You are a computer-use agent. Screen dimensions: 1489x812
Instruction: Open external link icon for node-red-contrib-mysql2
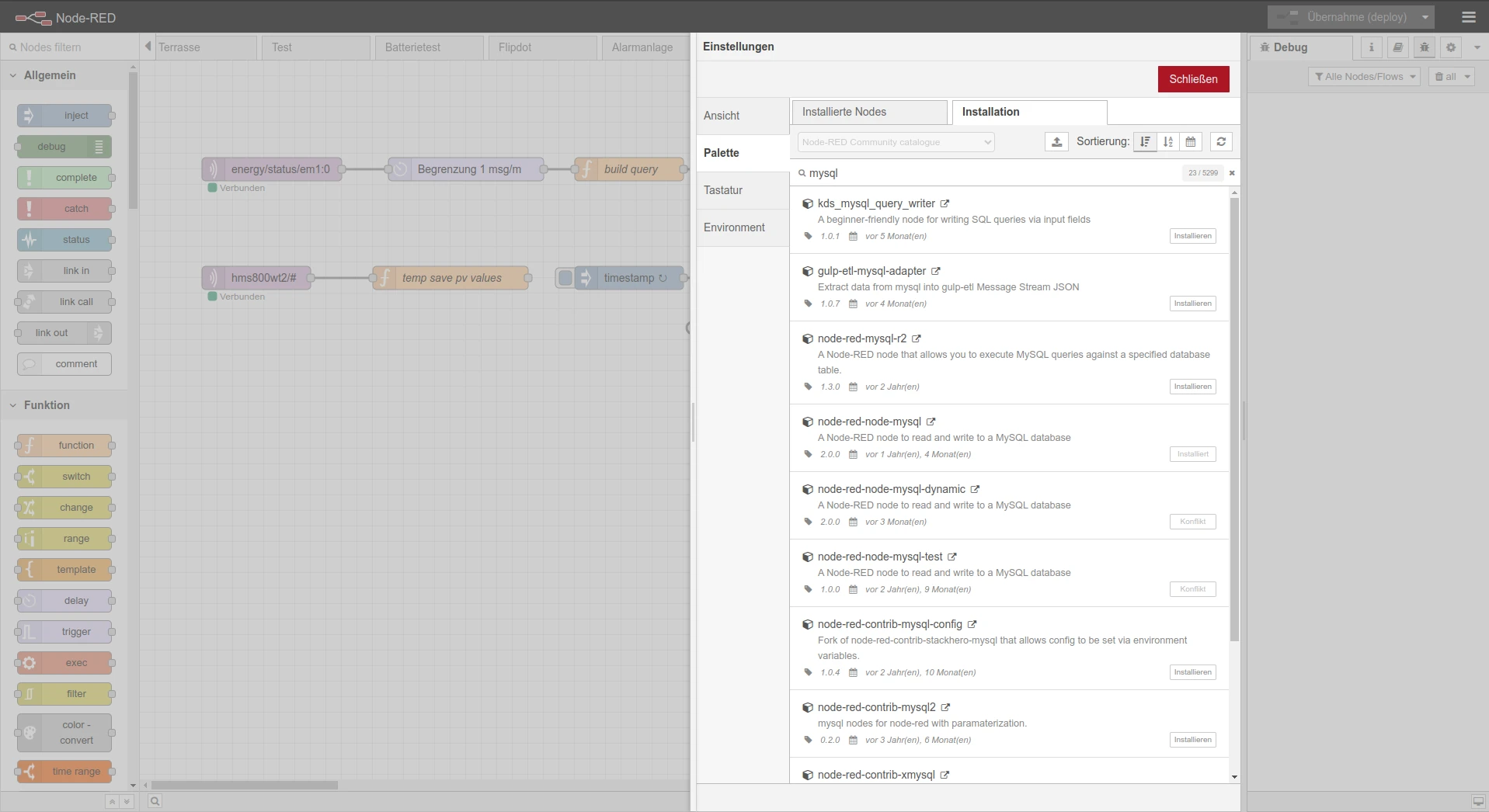pos(945,707)
